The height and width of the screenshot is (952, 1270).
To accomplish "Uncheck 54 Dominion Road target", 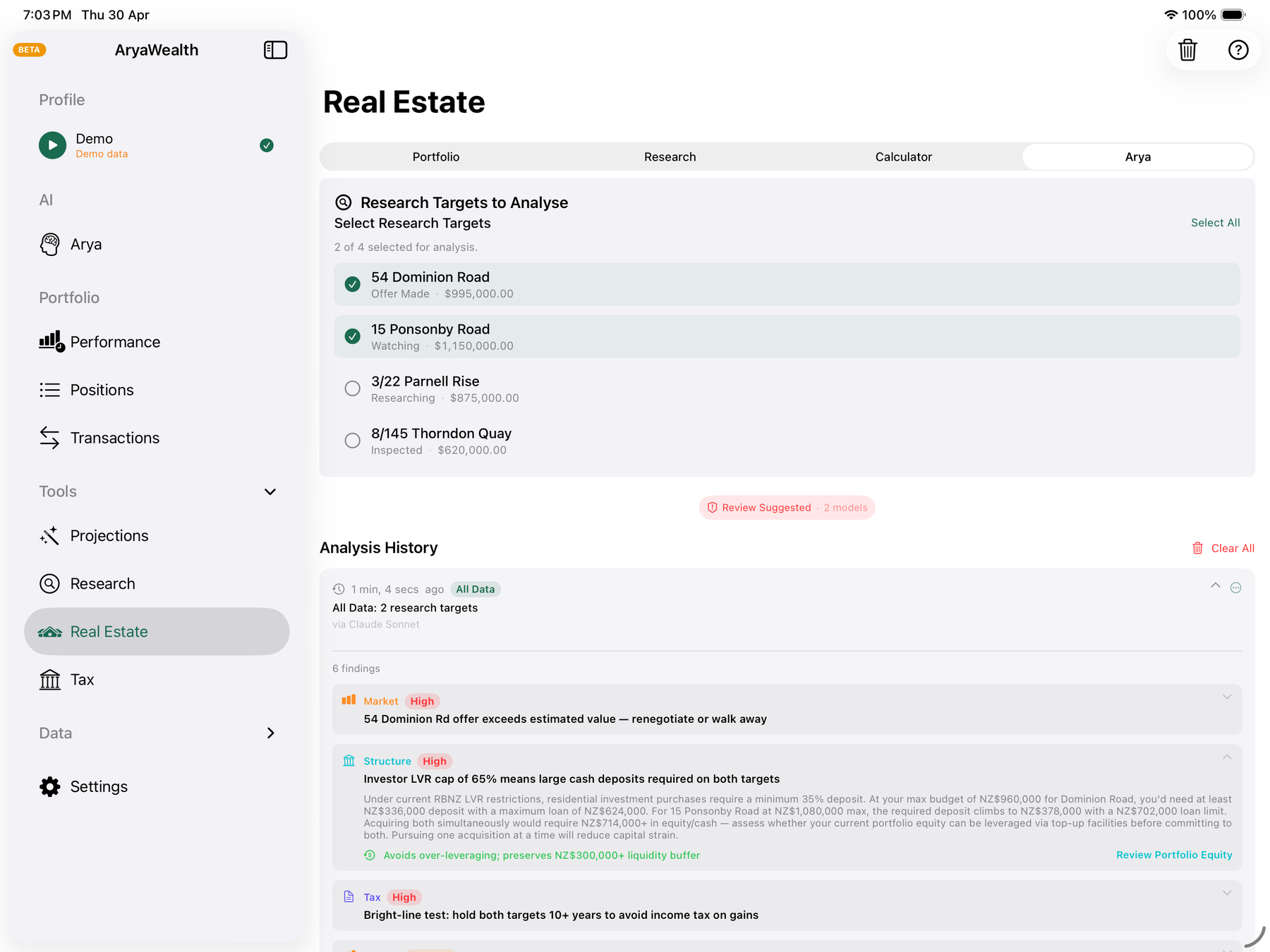I will (x=353, y=284).
